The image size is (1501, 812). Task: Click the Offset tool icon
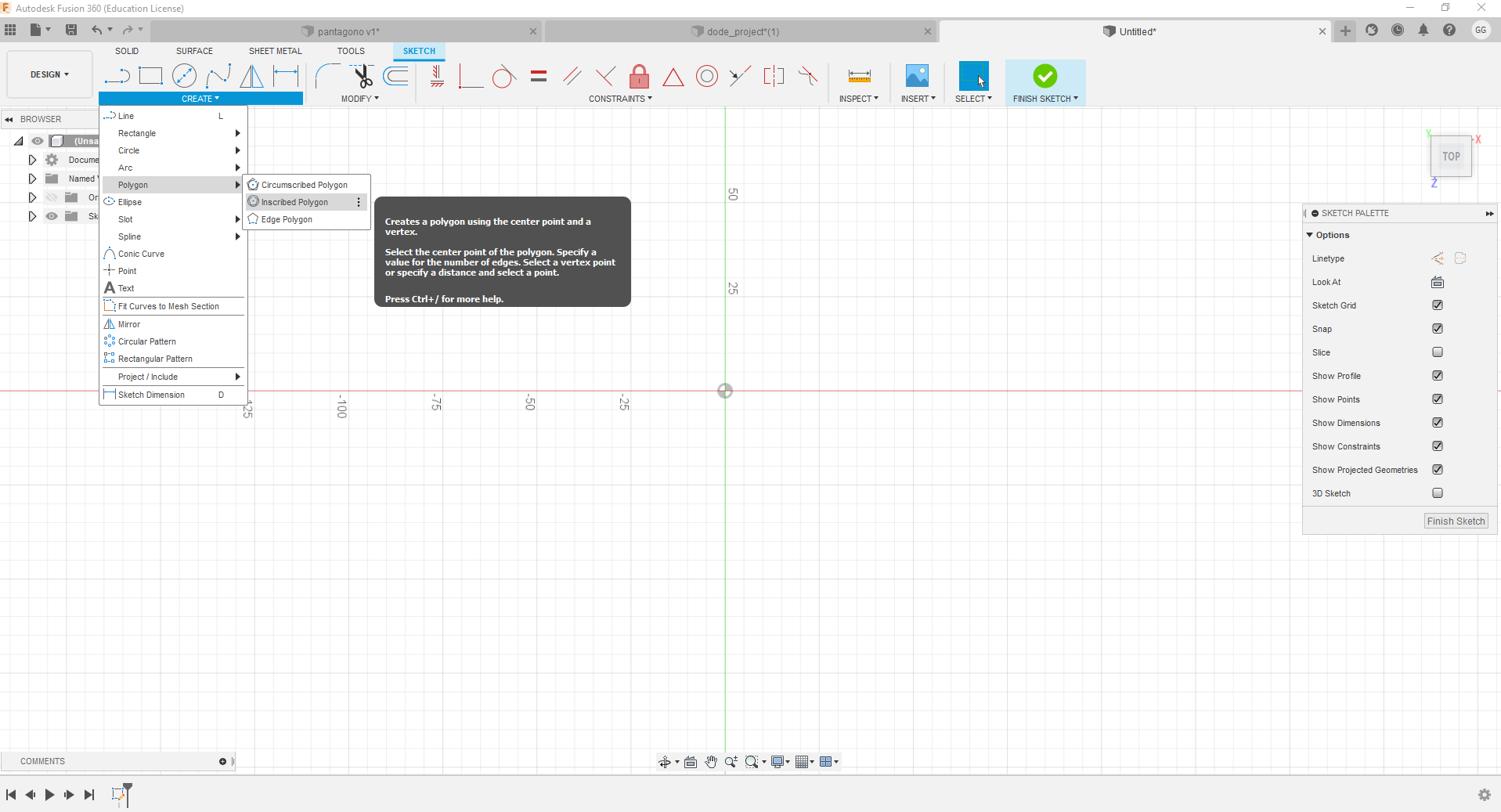point(396,76)
